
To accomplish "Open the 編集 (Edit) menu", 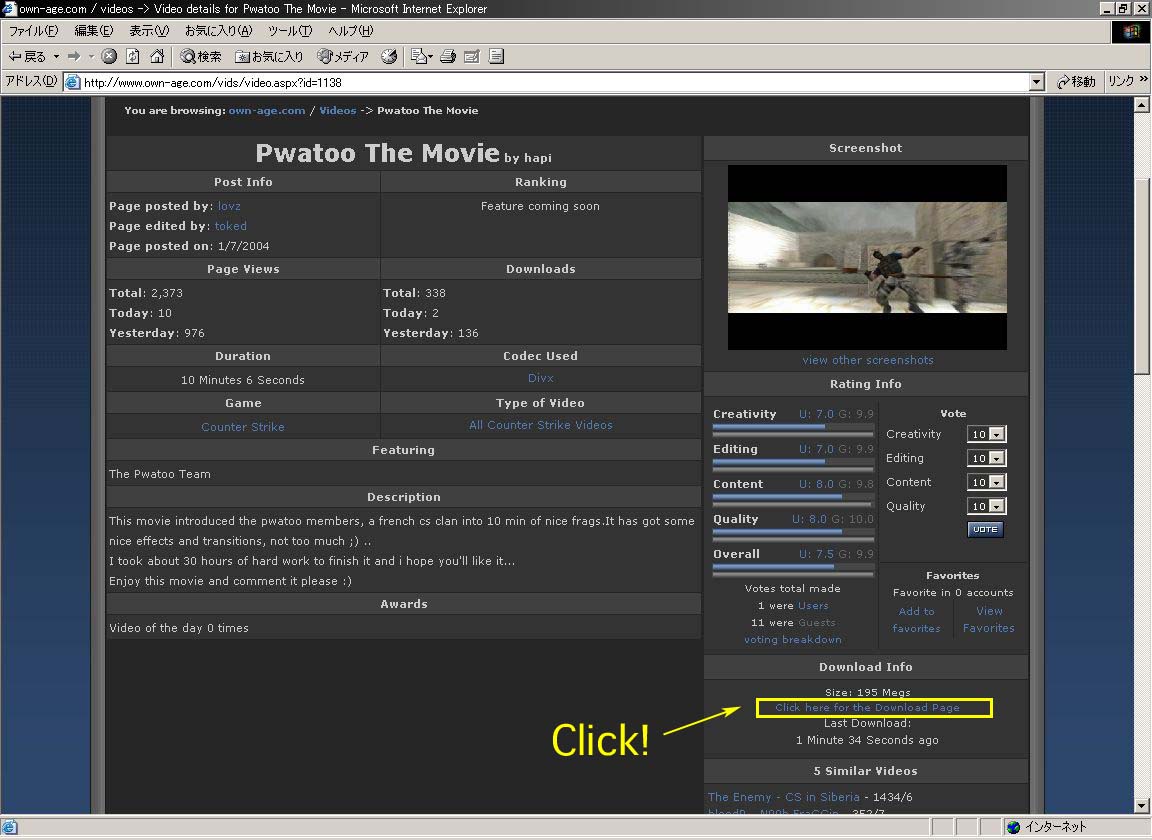I will [x=94, y=31].
